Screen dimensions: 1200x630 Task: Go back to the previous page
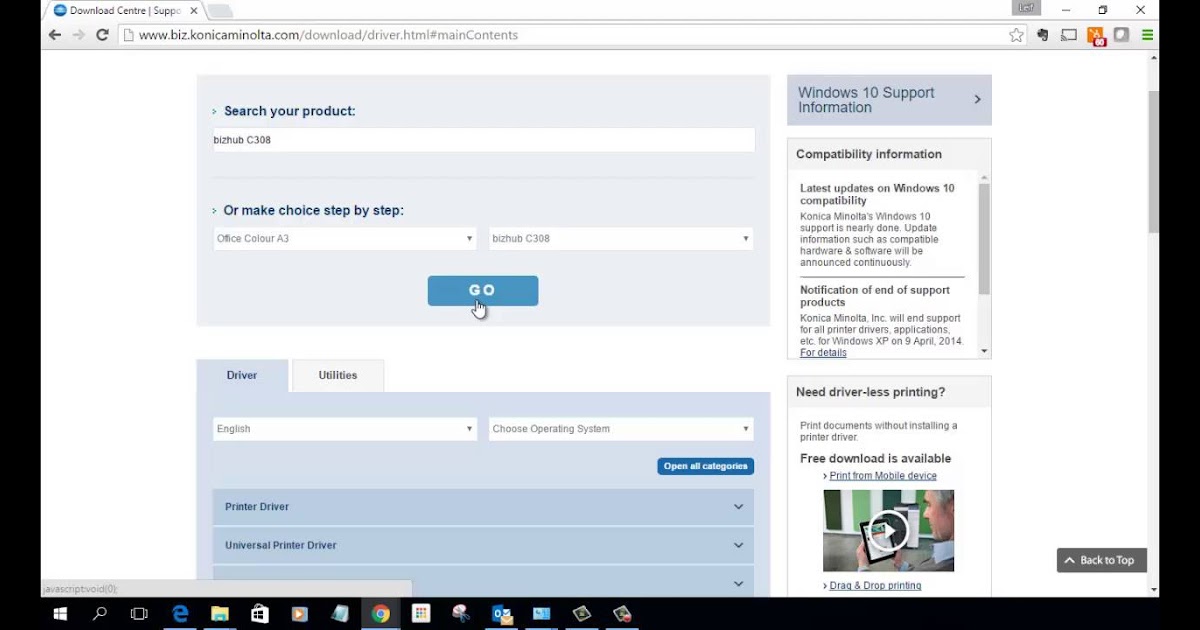55,34
